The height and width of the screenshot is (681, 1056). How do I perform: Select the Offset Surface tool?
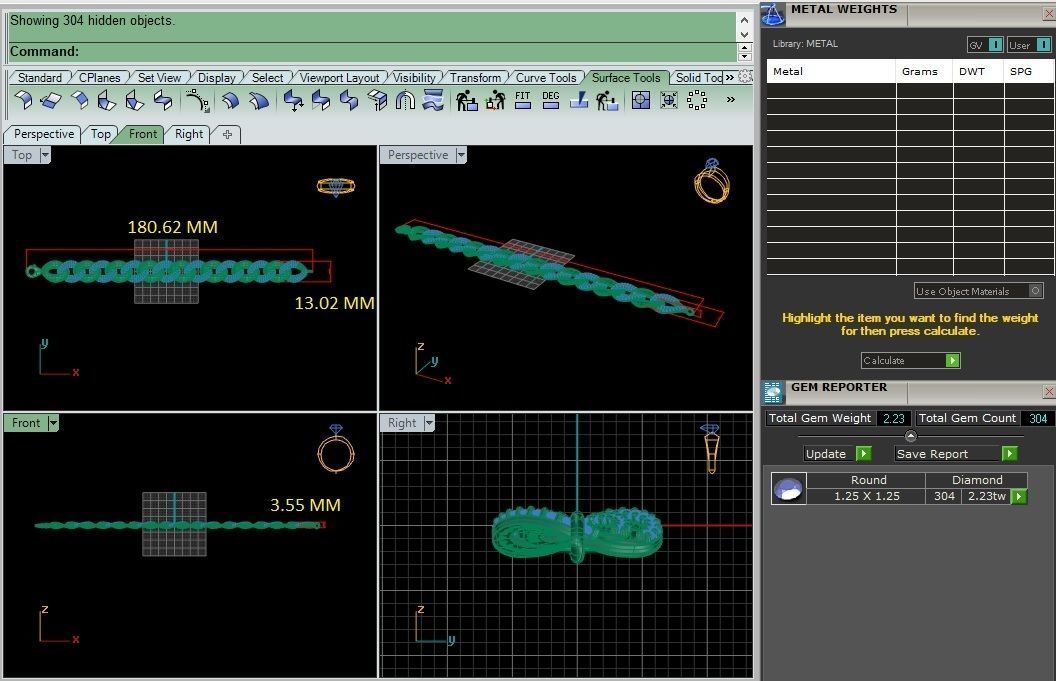click(230, 100)
